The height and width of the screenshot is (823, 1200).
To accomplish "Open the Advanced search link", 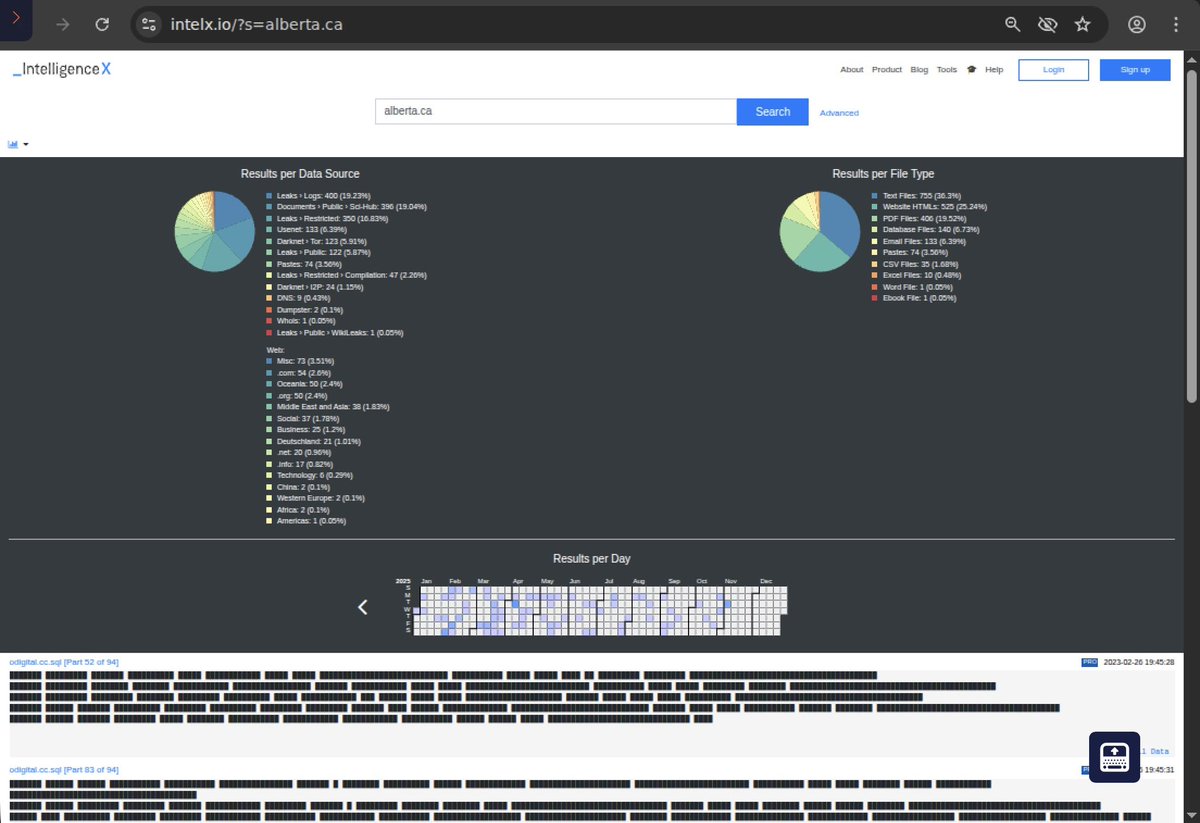I will pos(839,113).
